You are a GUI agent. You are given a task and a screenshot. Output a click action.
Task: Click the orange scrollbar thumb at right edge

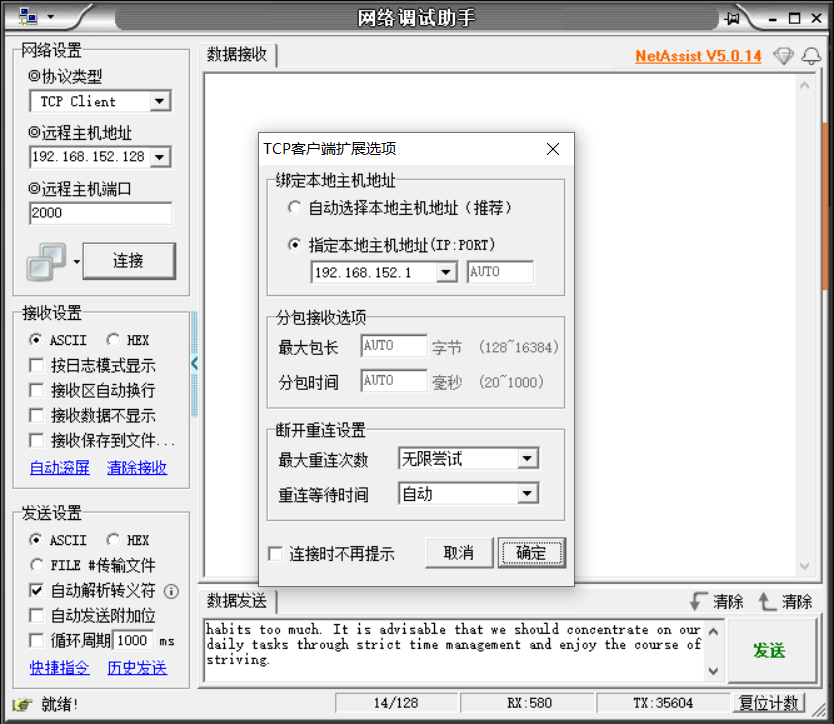click(x=825, y=206)
